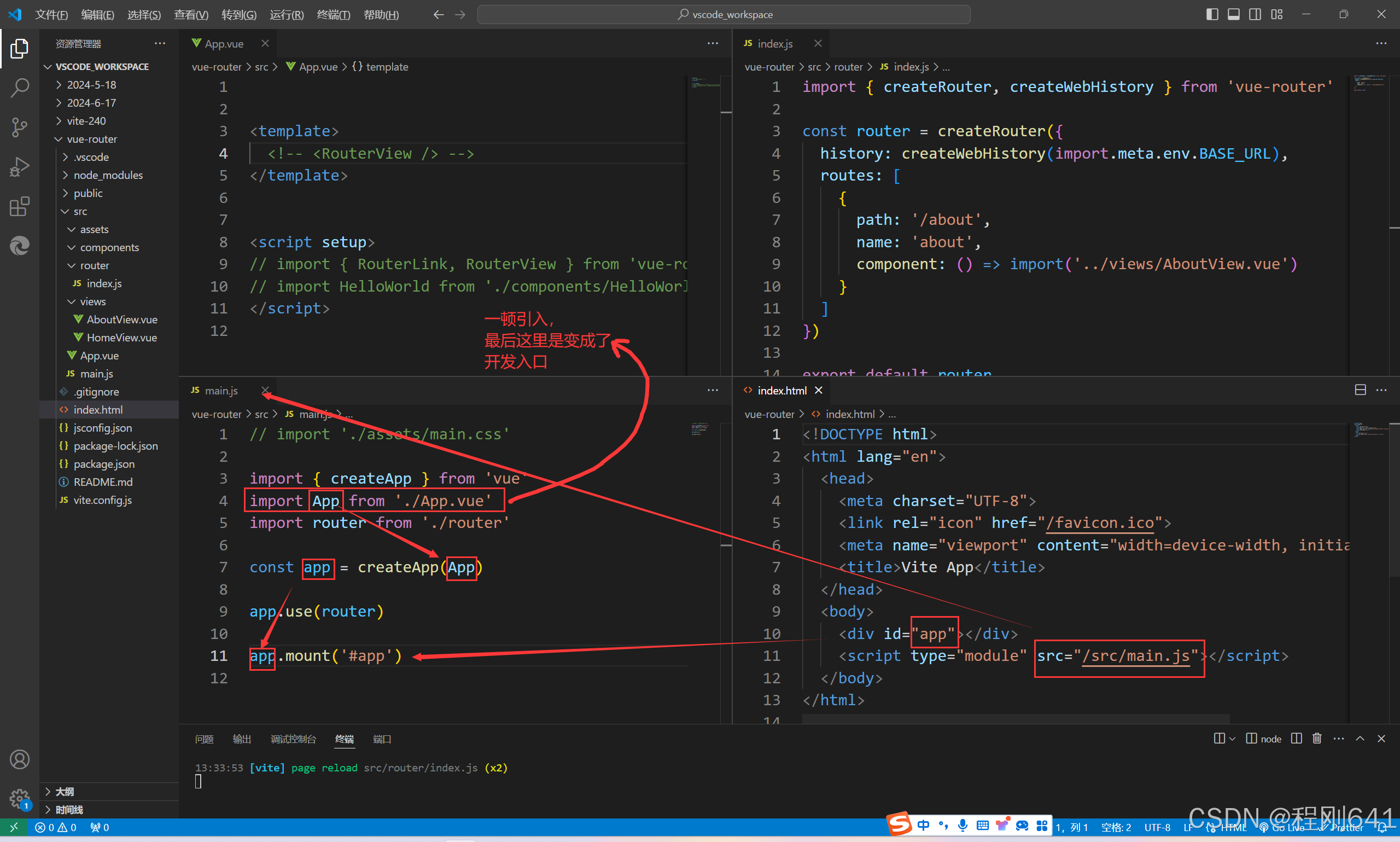
Task: Toggle the secondary side bar
Action: coord(1255,14)
